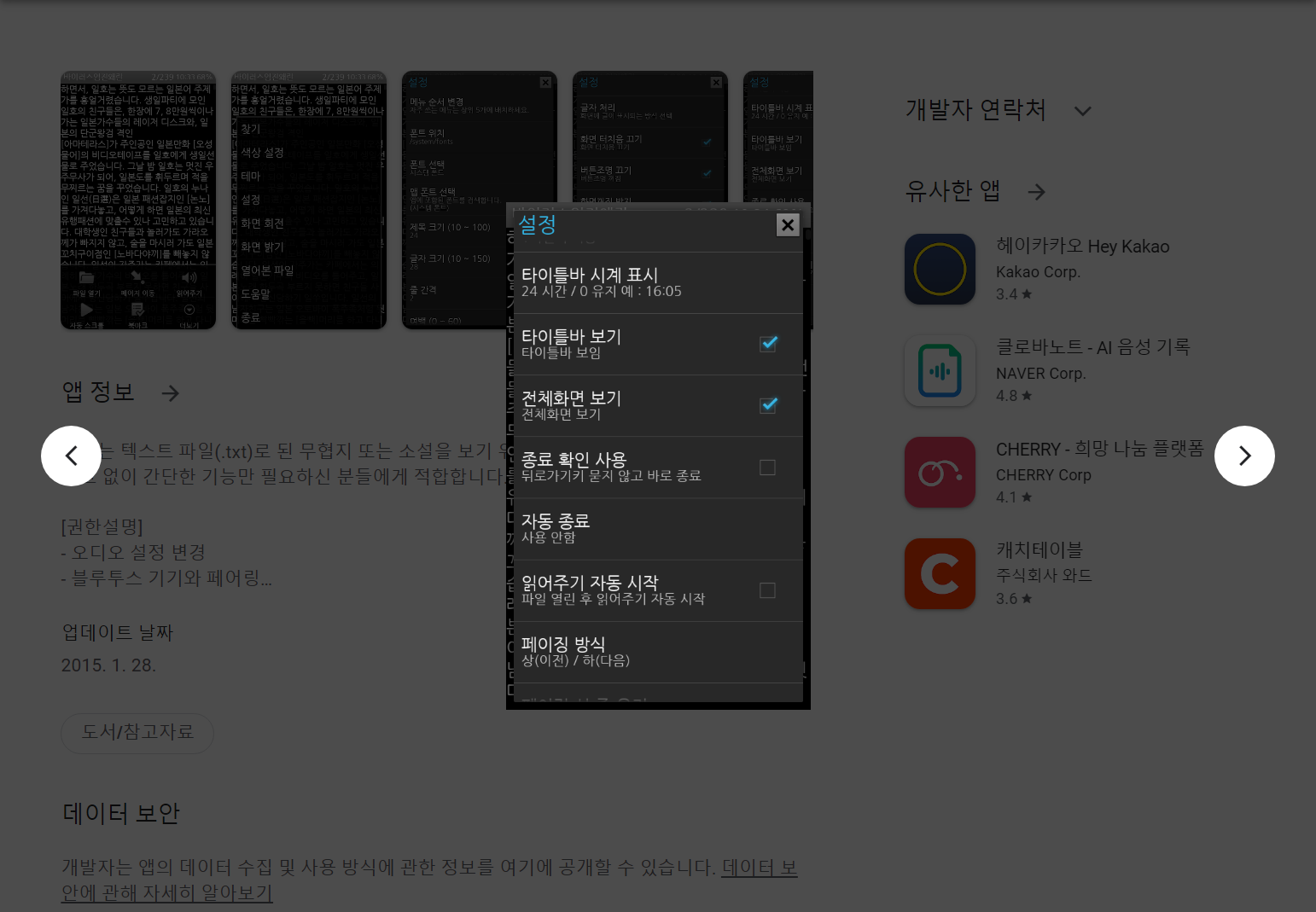The height and width of the screenshot is (912, 1316).
Task: Click the 4.1 star rating of CHERRY
Action: click(x=1014, y=497)
